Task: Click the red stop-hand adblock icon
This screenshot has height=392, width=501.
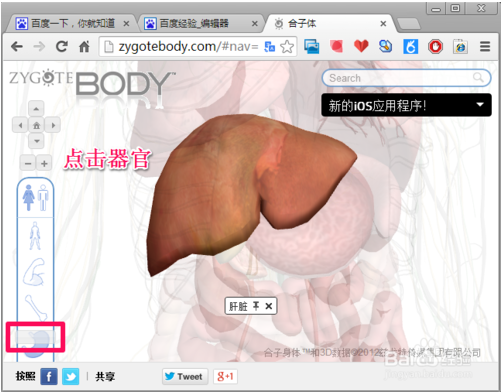Action: coord(435,46)
